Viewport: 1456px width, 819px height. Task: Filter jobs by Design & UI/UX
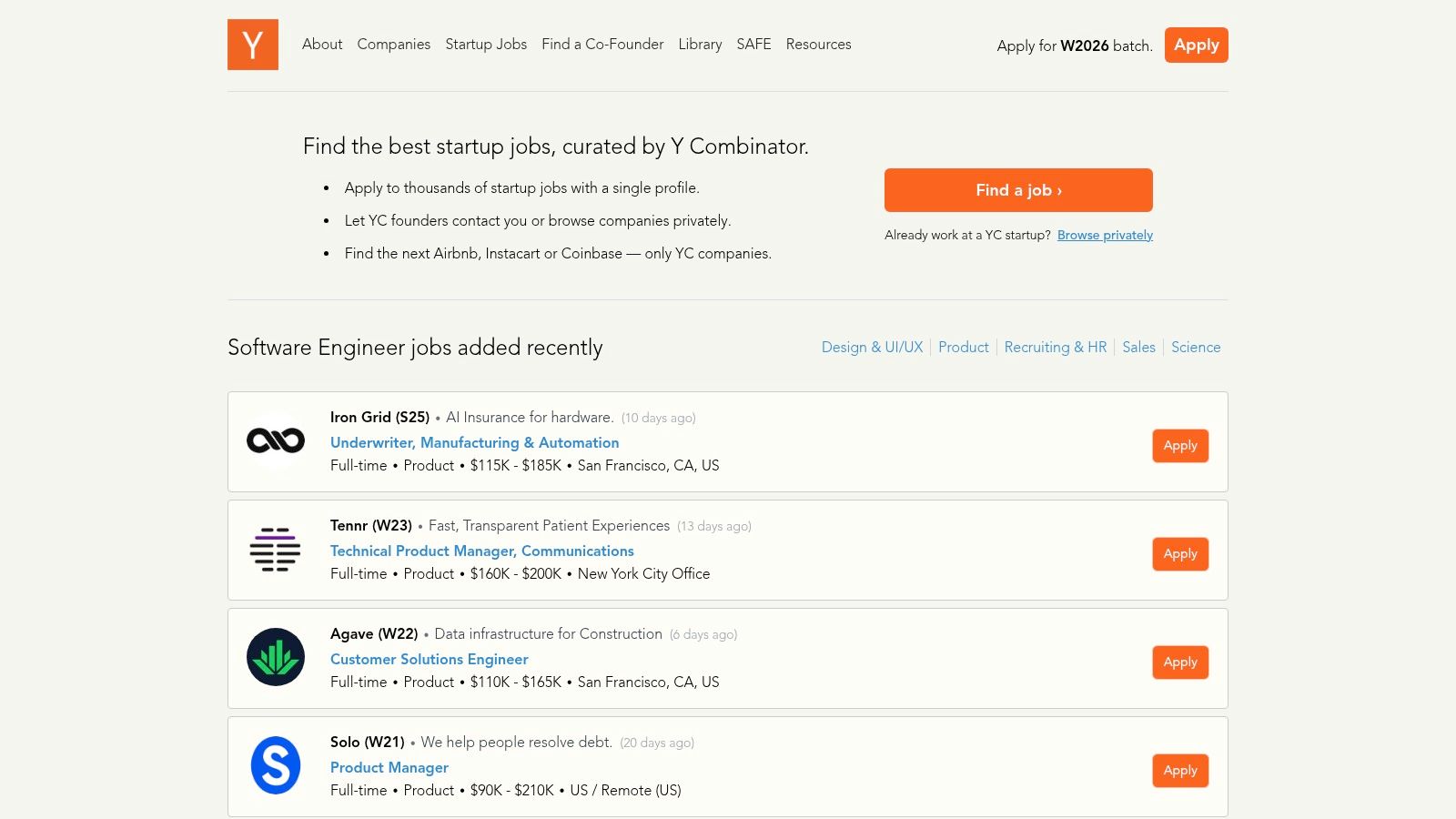pyautogui.click(x=871, y=347)
